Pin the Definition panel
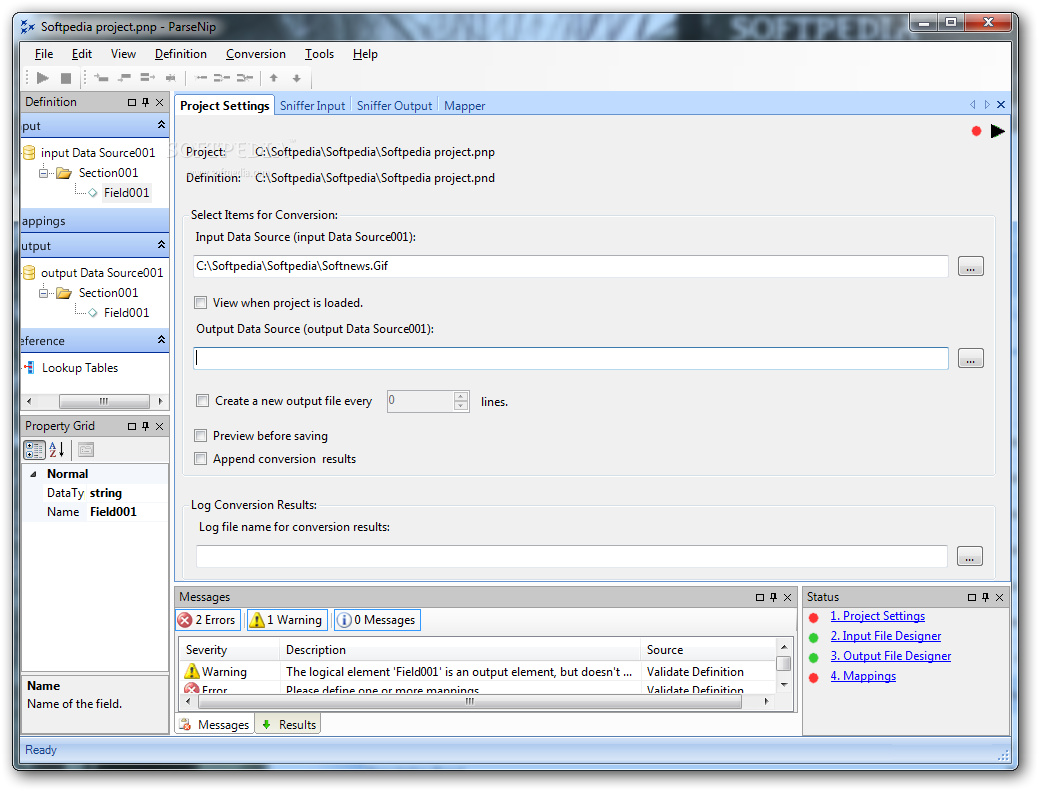Image resolution: width=1039 pixels, height=791 pixels. pyautogui.click(x=146, y=102)
